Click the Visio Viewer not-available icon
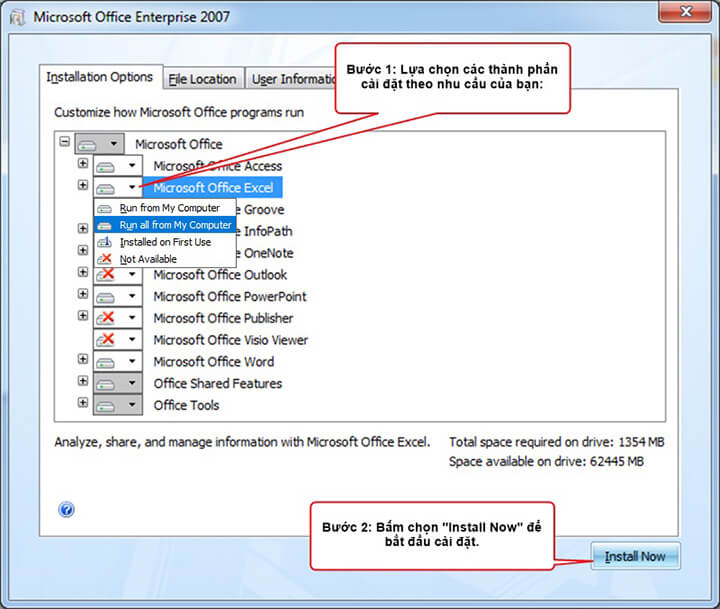 point(107,340)
